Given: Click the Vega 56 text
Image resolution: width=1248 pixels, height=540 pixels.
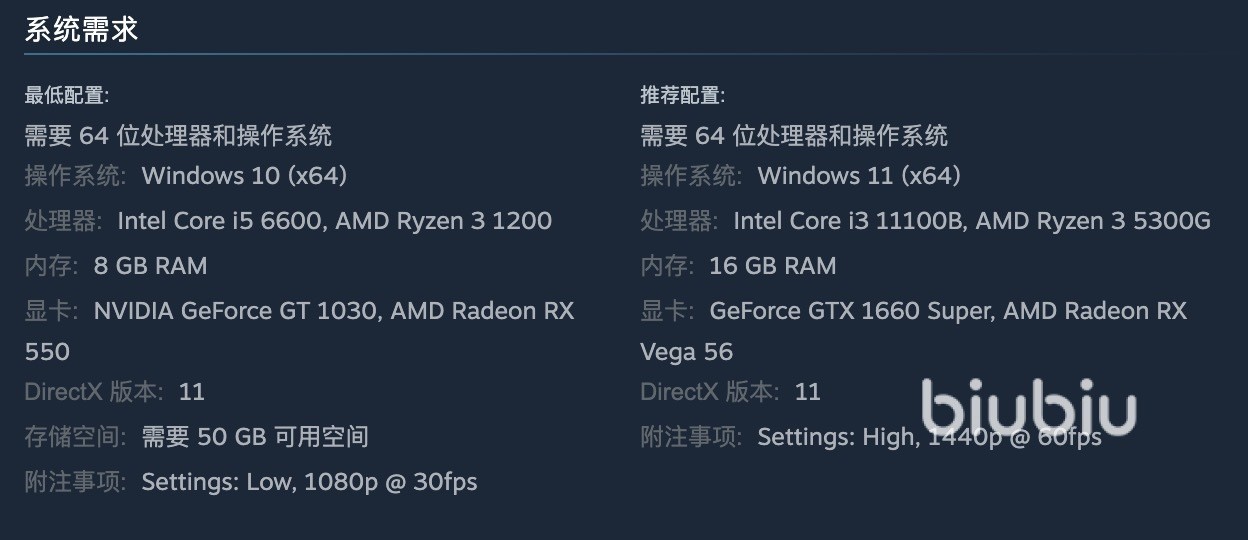Looking at the screenshot, I should (686, 352).
